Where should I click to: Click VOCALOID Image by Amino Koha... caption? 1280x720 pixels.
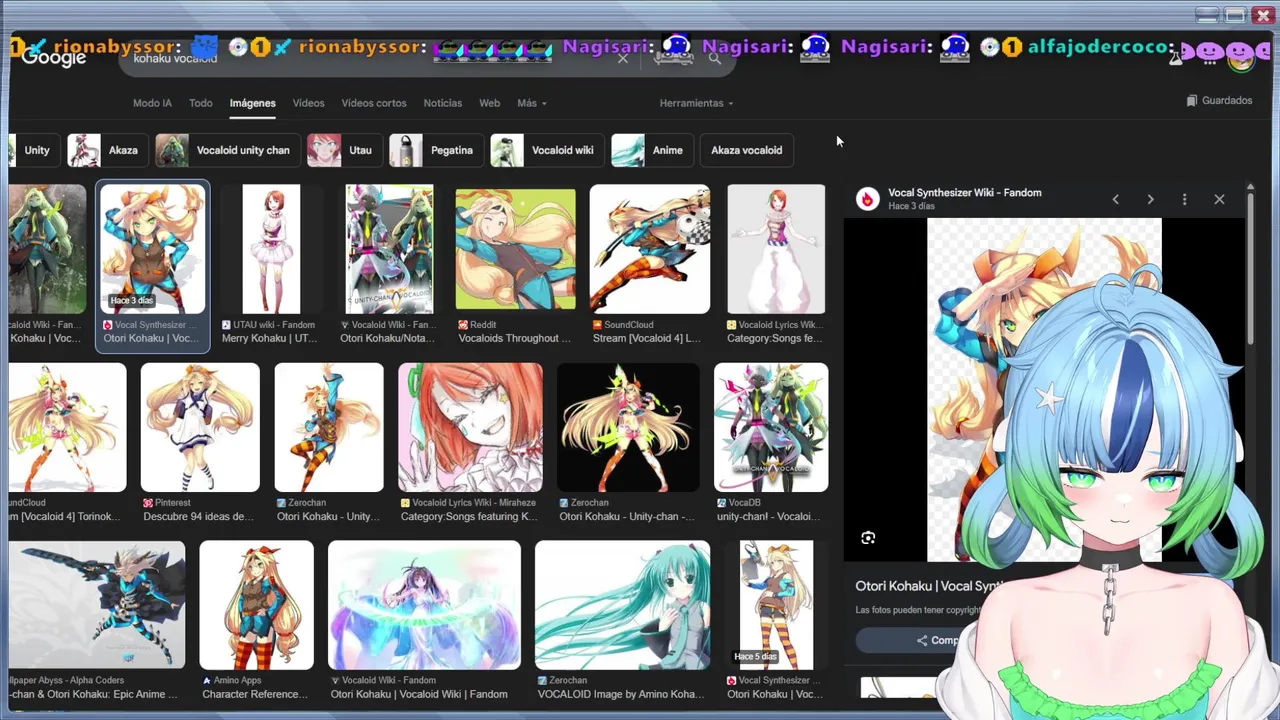(621, 694)
